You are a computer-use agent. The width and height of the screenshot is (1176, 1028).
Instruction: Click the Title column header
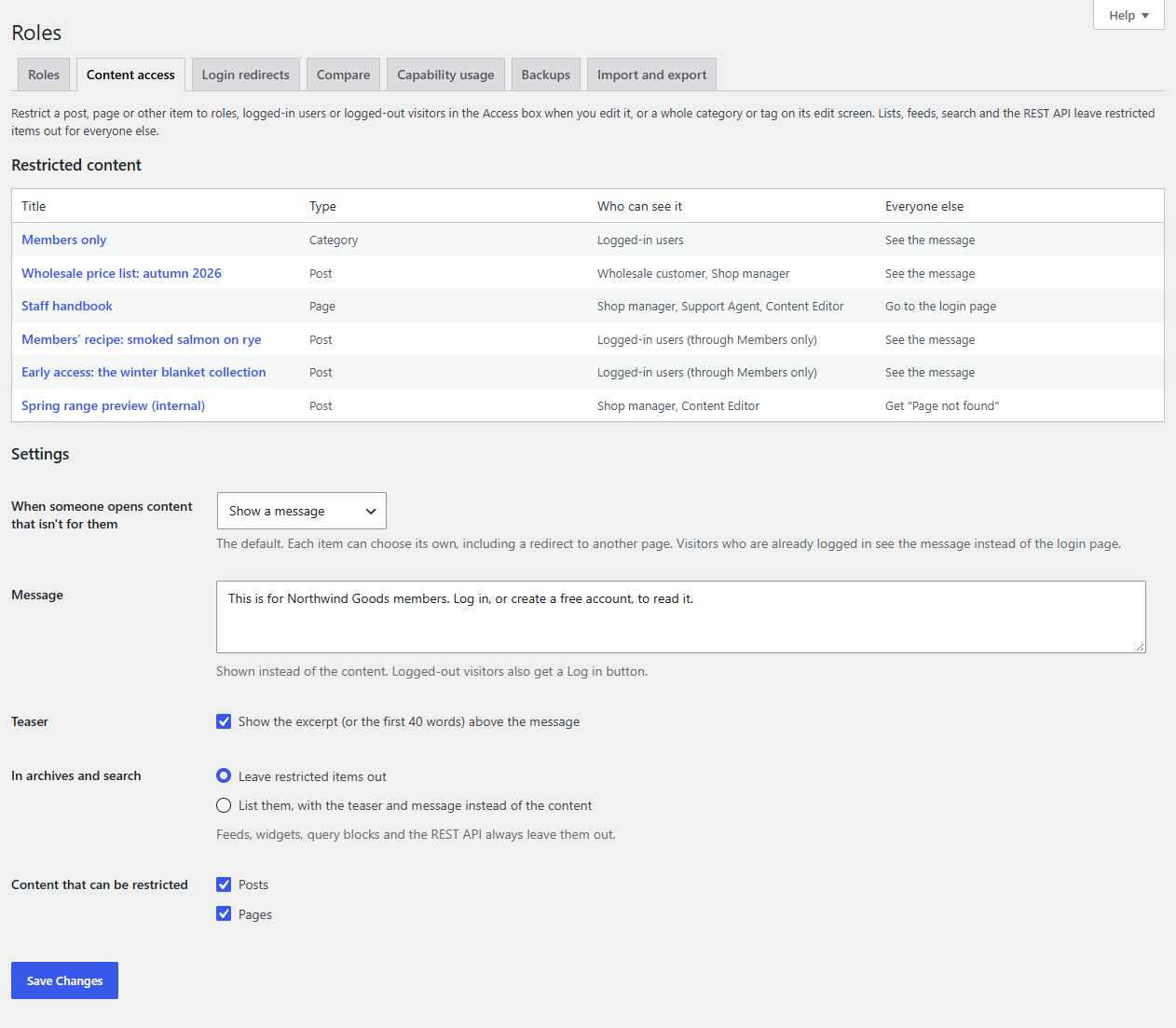[x=34, y=206]
